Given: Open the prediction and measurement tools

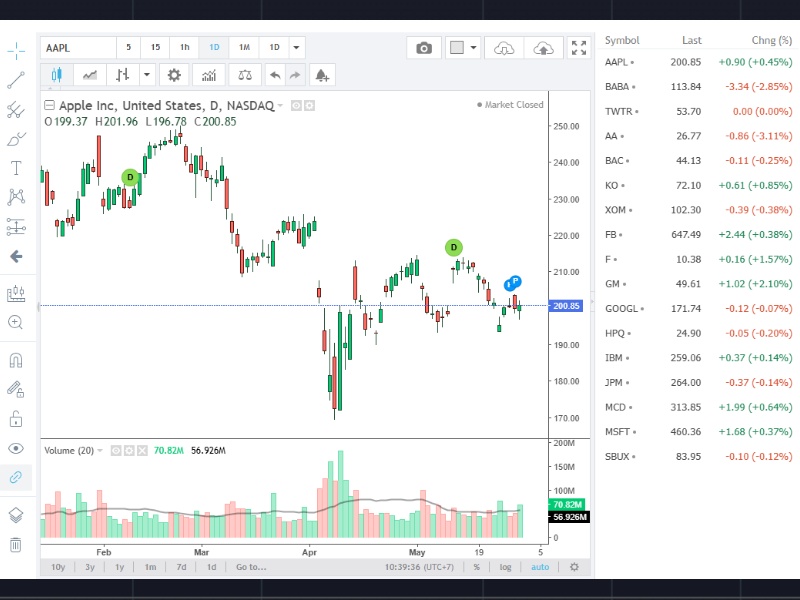Looking at the screenshot, I should (16, 227).
